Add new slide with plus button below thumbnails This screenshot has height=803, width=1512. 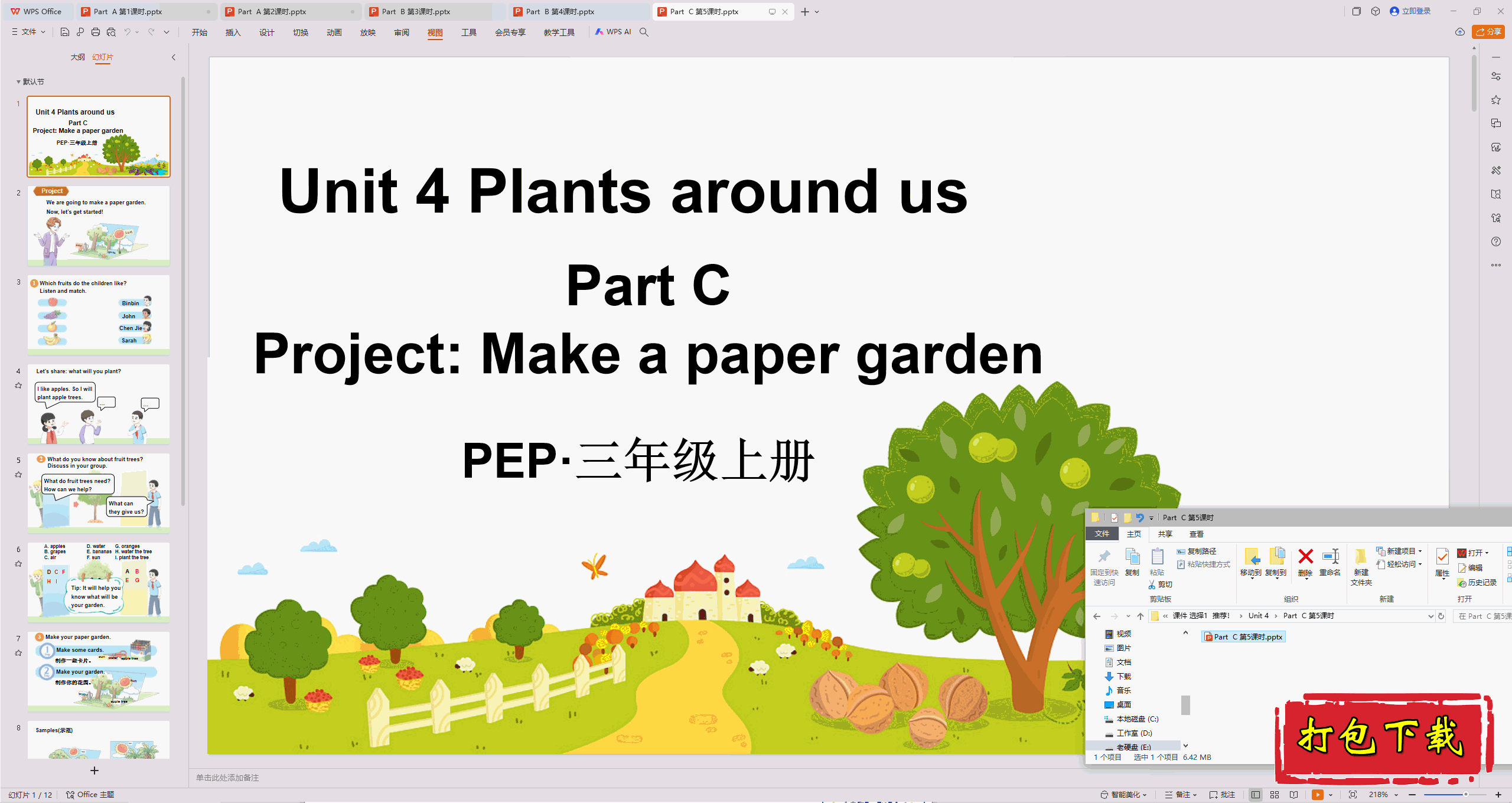94,771
